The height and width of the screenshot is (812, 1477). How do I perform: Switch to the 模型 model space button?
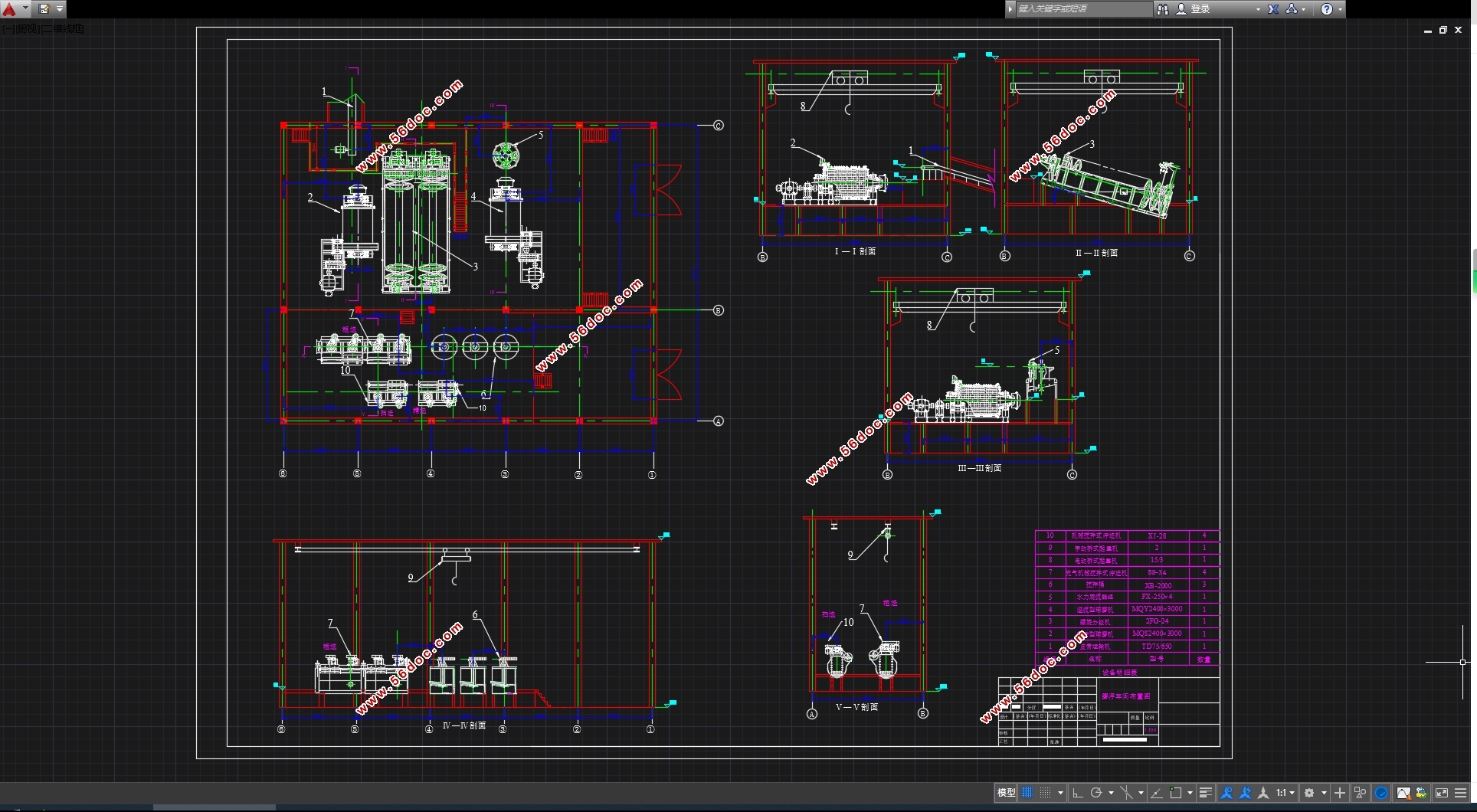coord(1006,793)
